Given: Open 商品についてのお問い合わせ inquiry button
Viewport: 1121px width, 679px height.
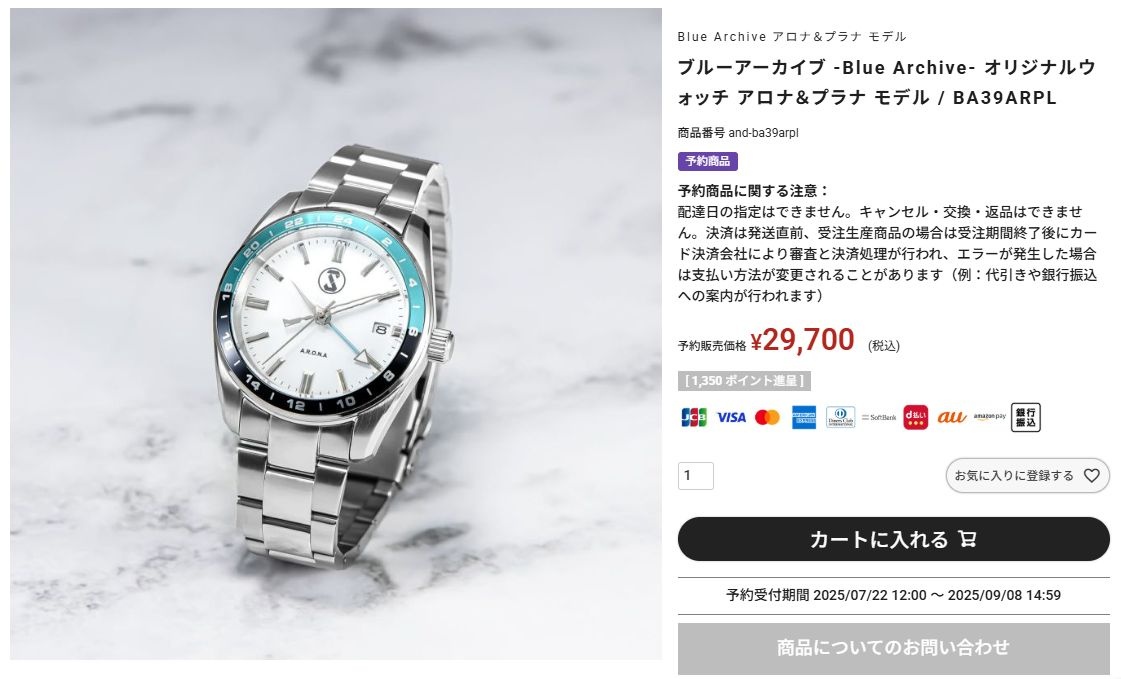Looking at the screenshot, I should pyautogui.click(x=894, y=648).
